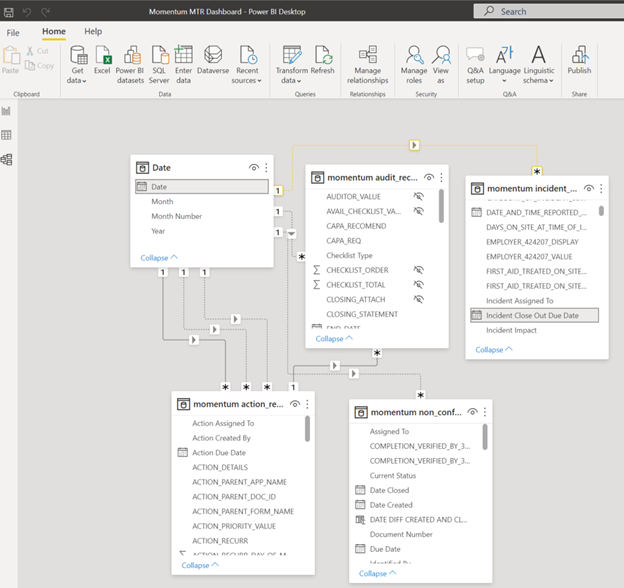Unhide CLOSING_ATTACH field
Viewport: 624px width, 588px height.
click(419, 299)
